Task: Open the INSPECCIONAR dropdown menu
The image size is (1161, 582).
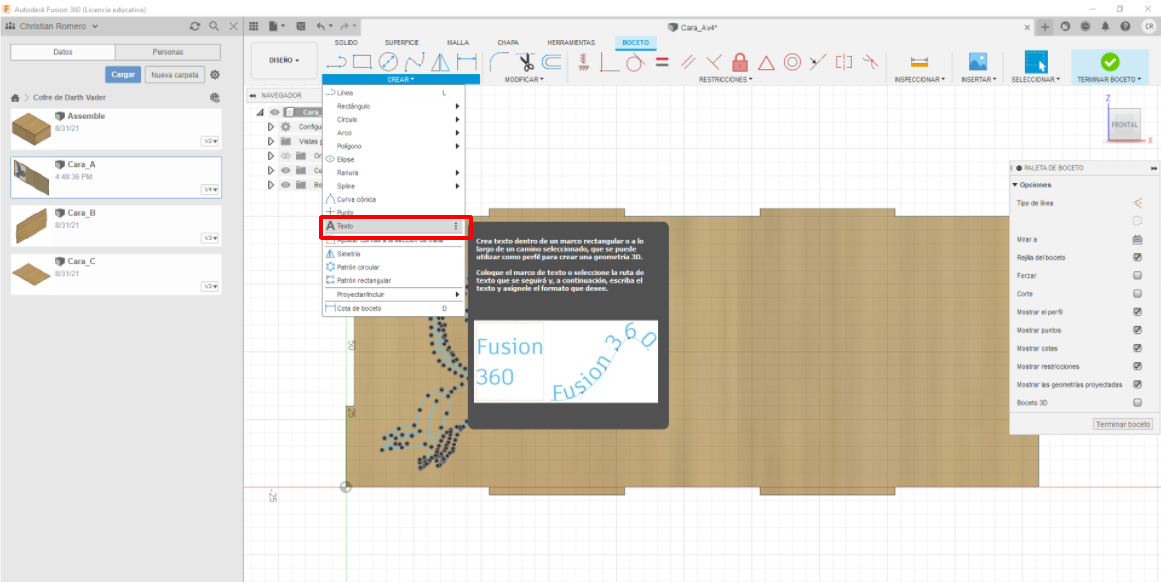Action: coord(919,79)
